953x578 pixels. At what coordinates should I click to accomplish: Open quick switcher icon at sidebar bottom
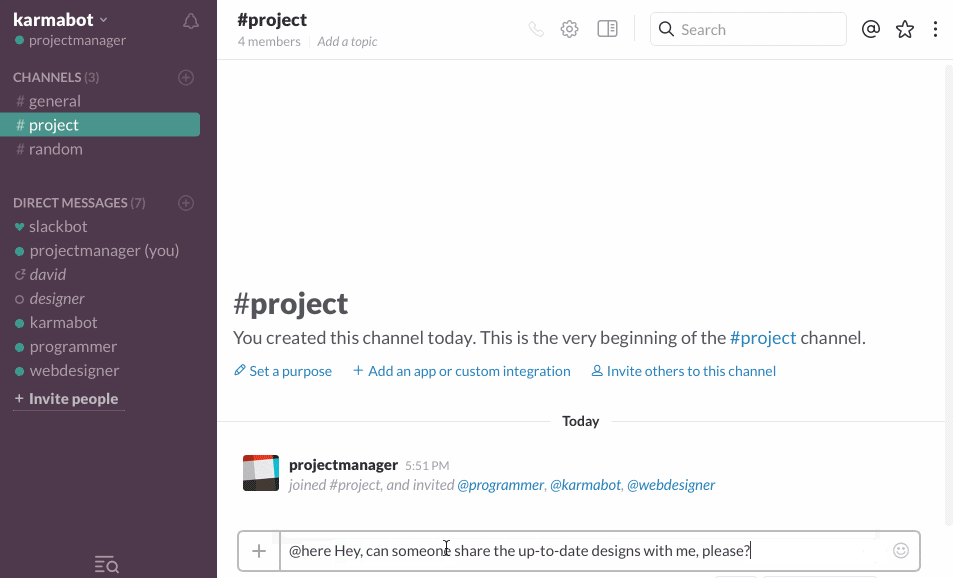(107, 565)
